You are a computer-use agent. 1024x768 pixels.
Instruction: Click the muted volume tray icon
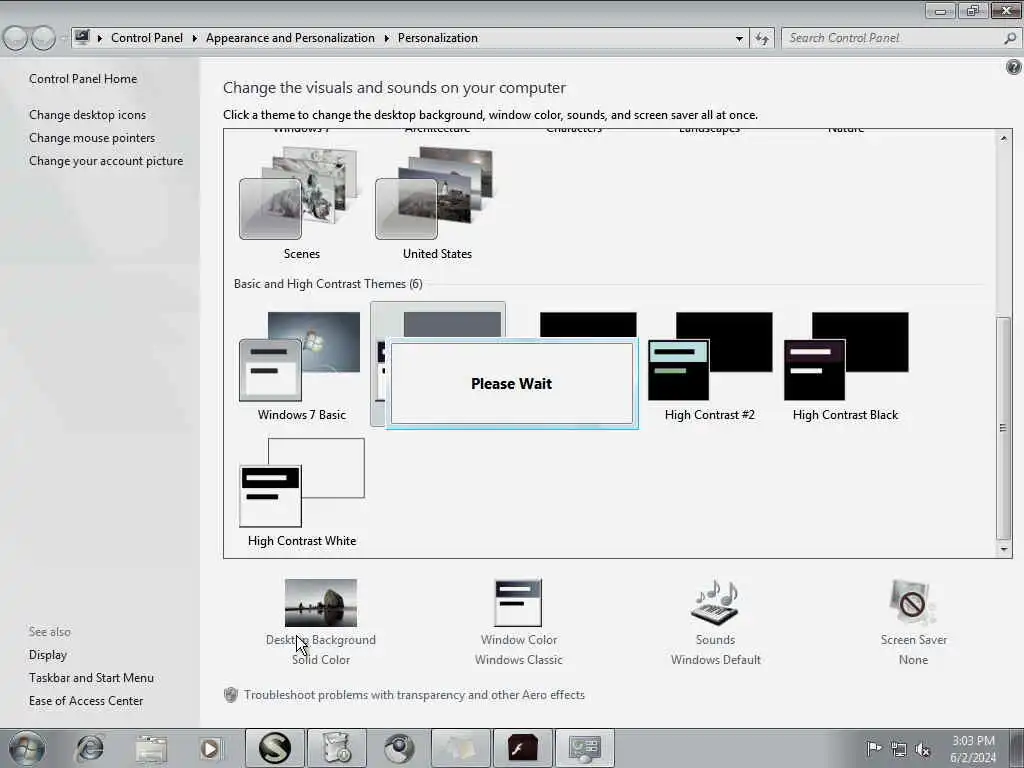pos(923,749)
